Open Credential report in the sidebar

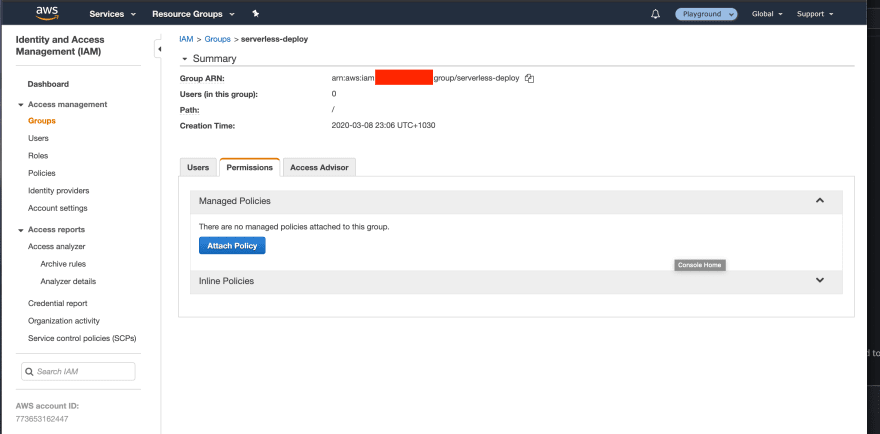58,304
